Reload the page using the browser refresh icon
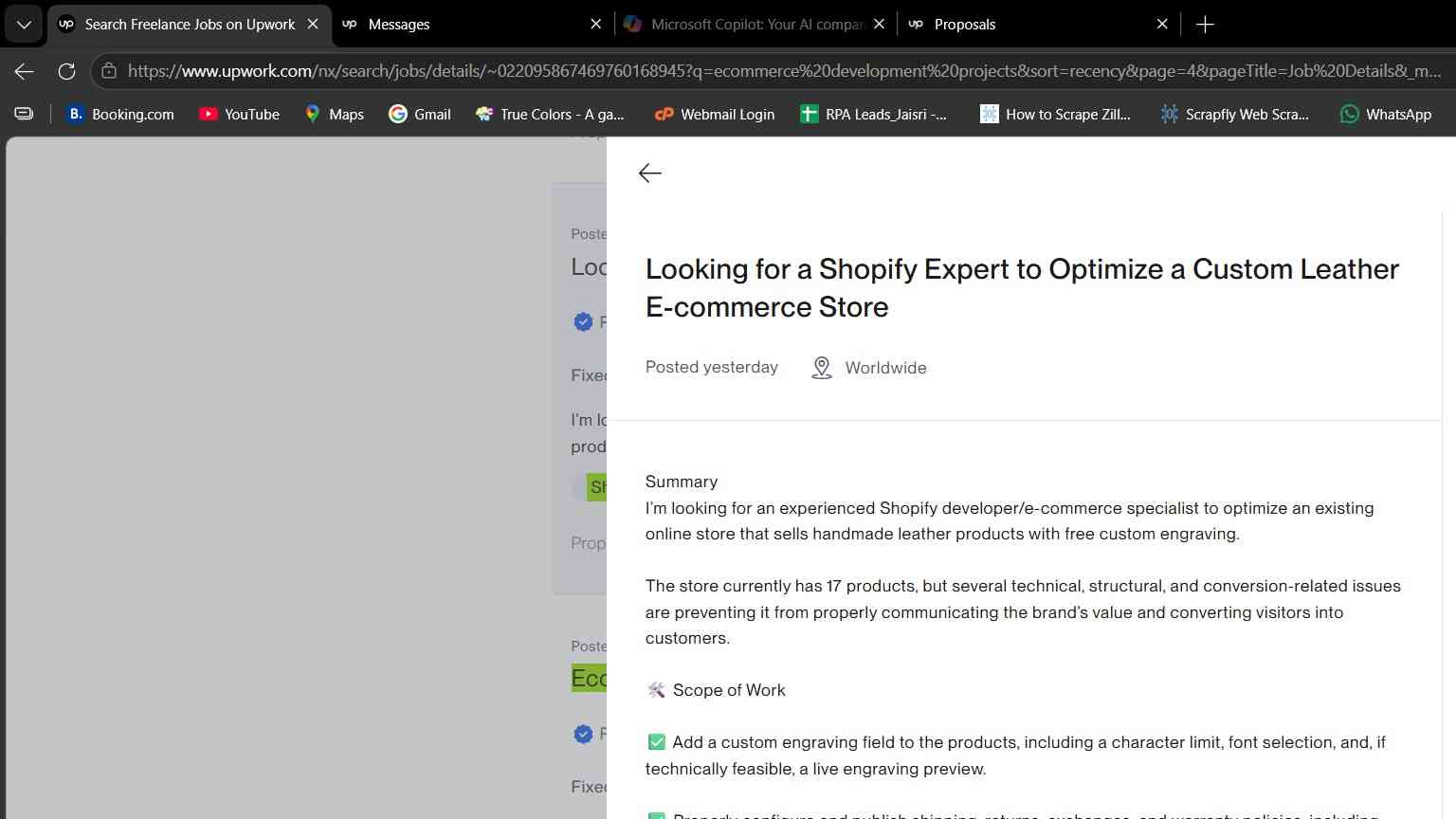The width and height of the screenshot is (1456, 819). 66,71
